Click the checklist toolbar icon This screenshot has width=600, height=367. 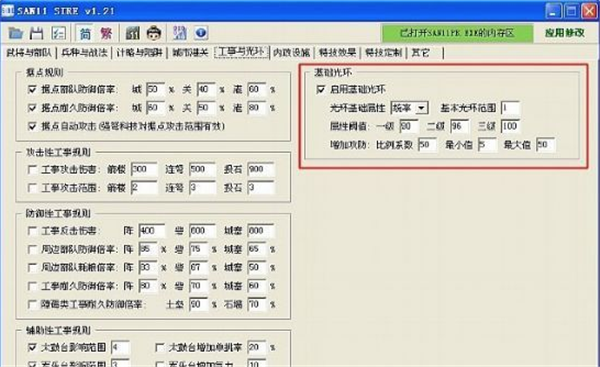[59, 33]
